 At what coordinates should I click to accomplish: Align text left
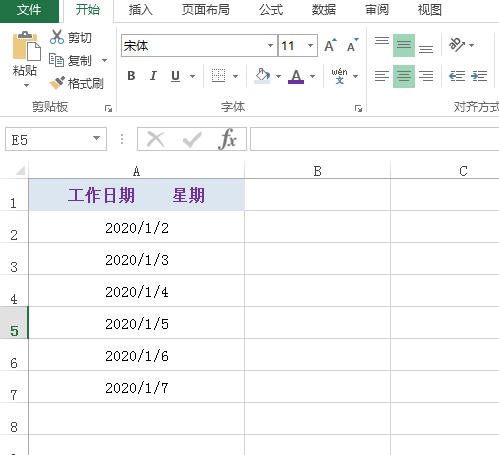382,76
